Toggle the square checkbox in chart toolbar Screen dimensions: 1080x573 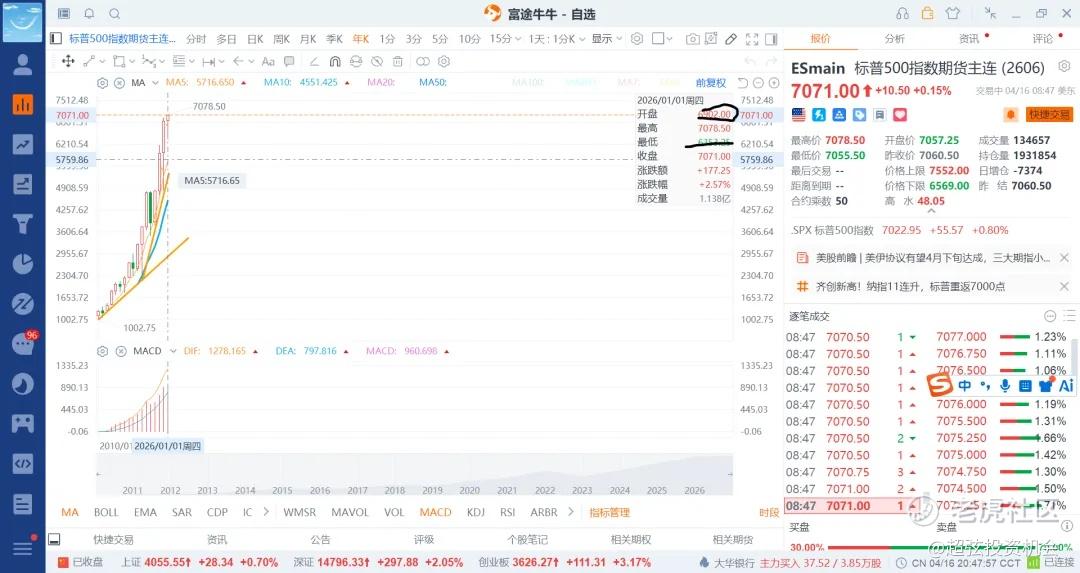coord(658,39)
